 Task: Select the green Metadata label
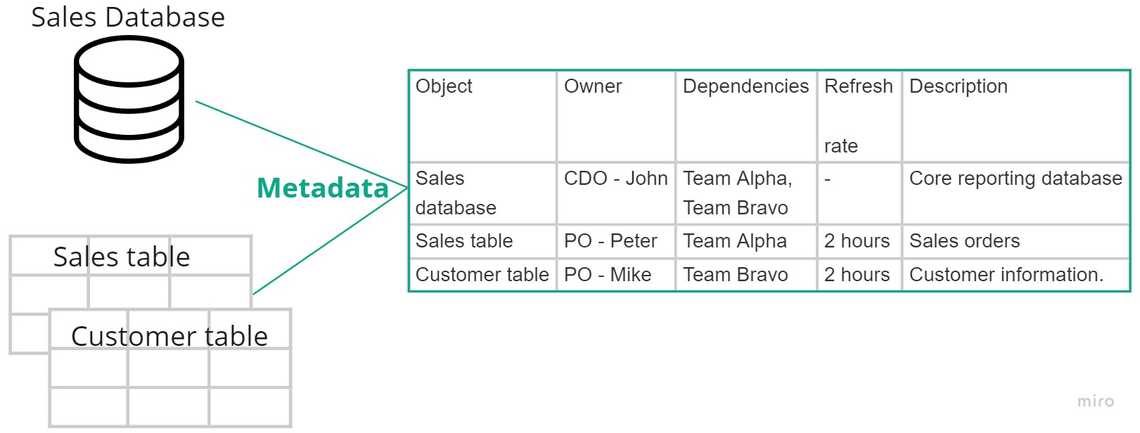(x=323, y=188)
